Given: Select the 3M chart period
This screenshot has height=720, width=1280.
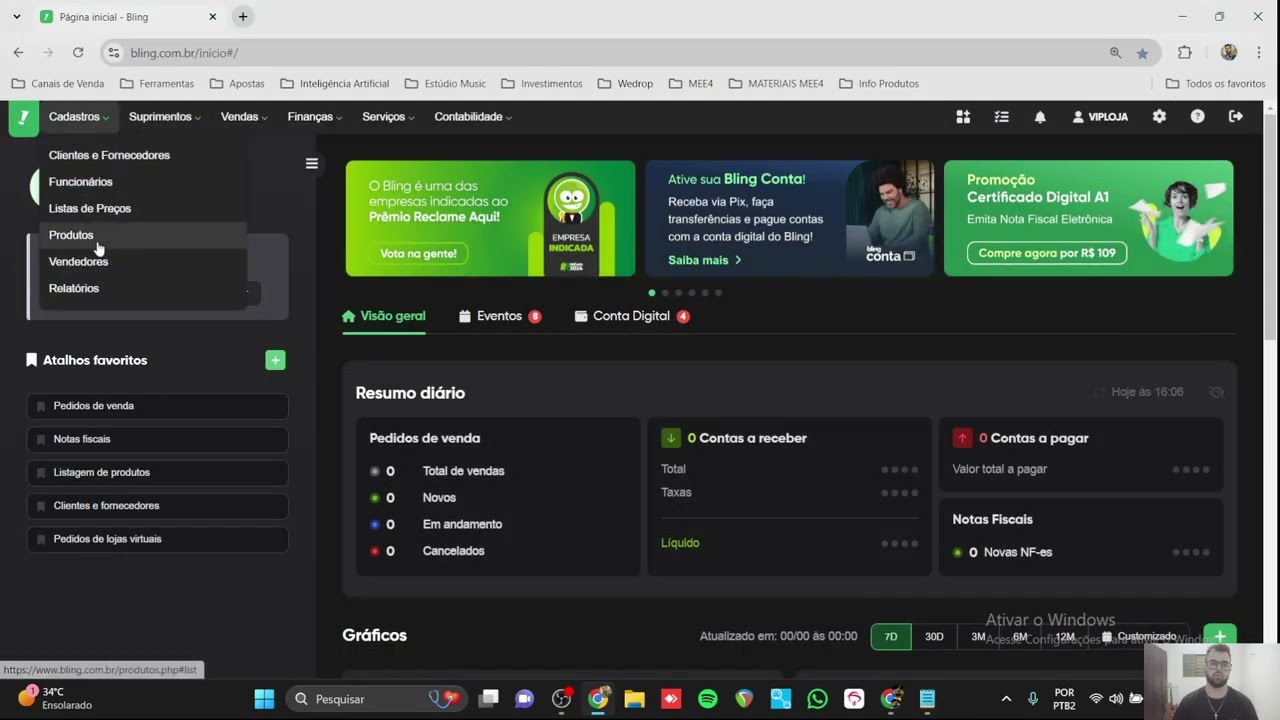Looking at the screenshot, I should [x=978, y=637].
